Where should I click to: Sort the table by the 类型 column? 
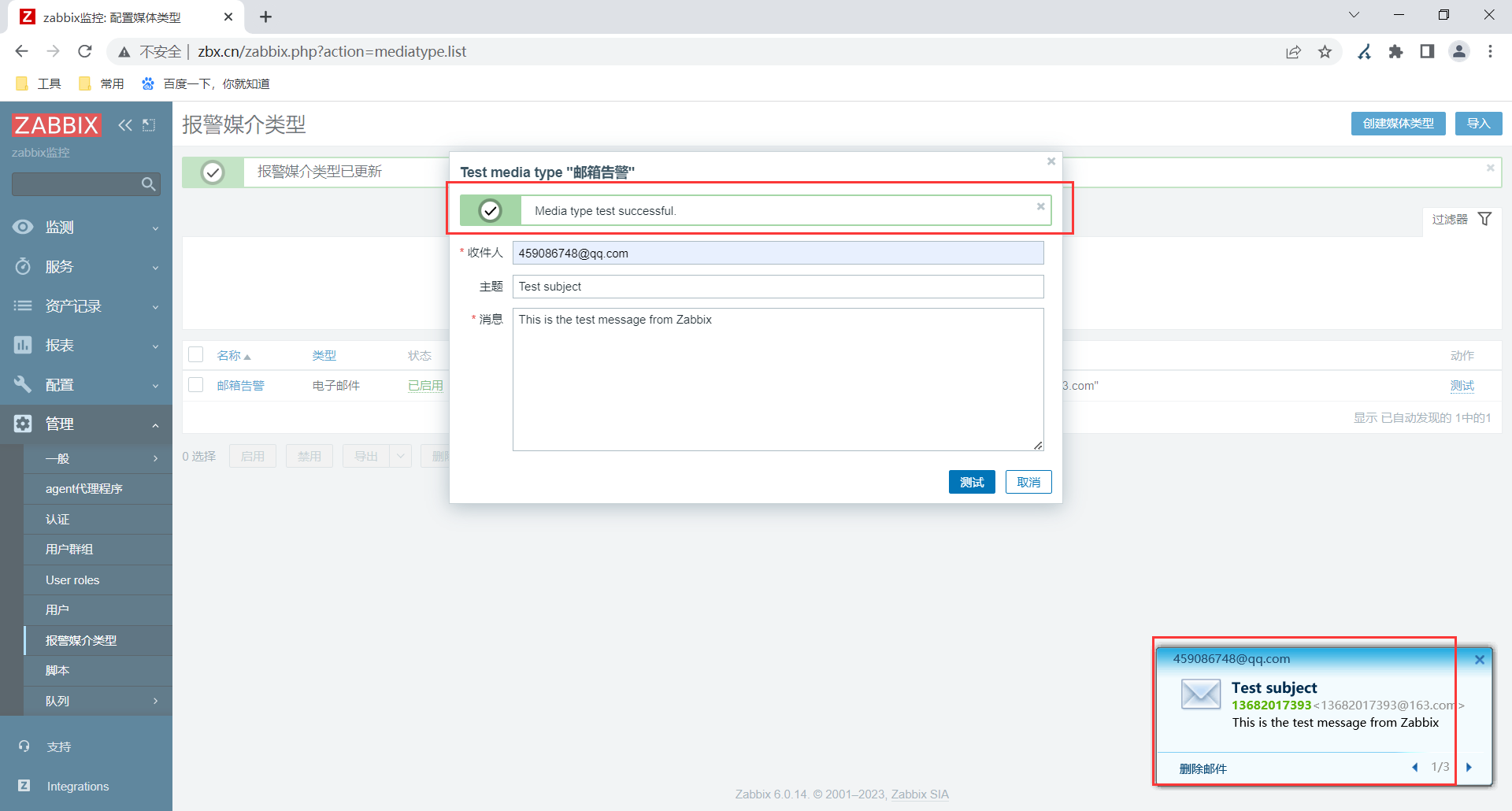tap(324, 355)
